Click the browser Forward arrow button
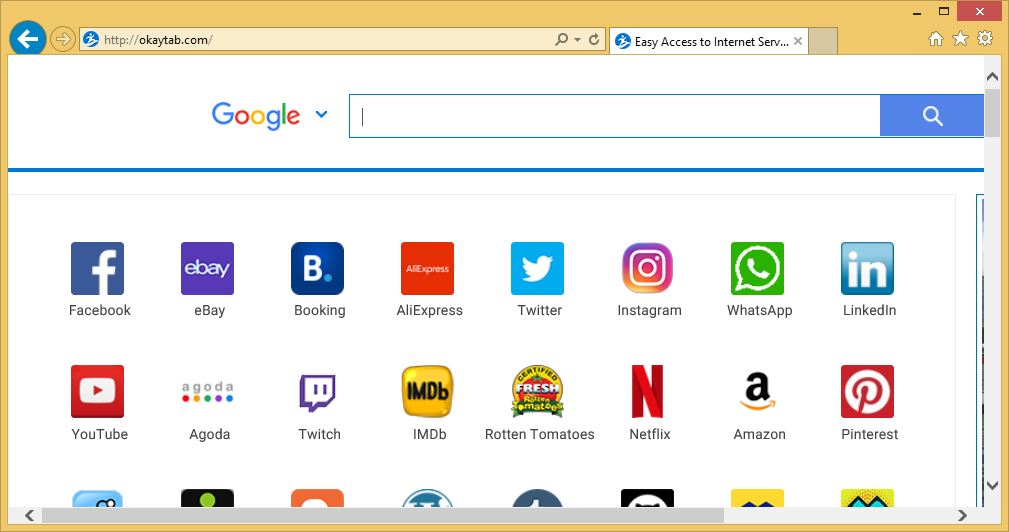 (x=62, y=40)
